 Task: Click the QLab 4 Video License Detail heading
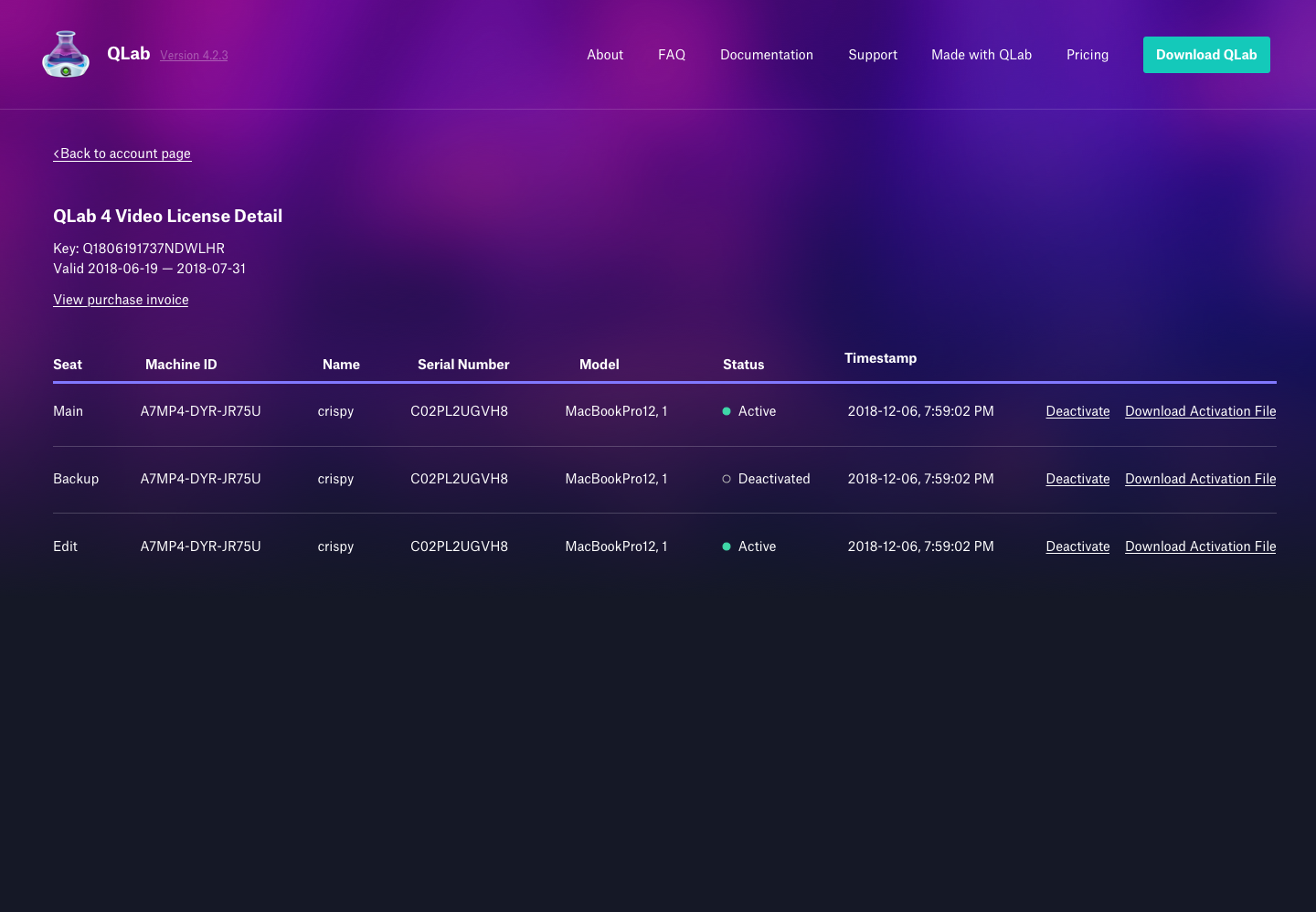167,216
